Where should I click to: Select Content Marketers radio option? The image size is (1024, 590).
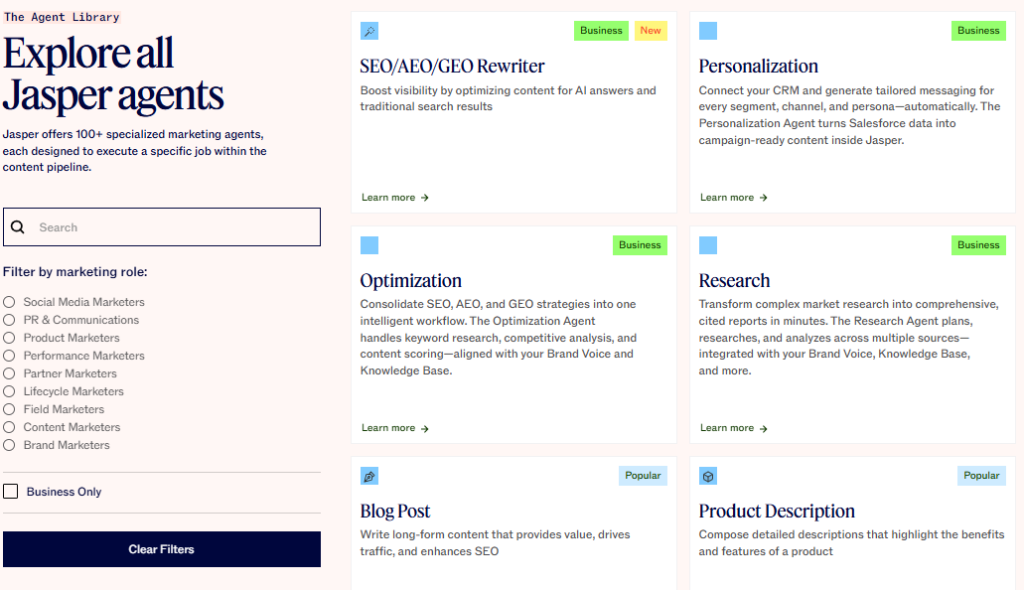9,427
